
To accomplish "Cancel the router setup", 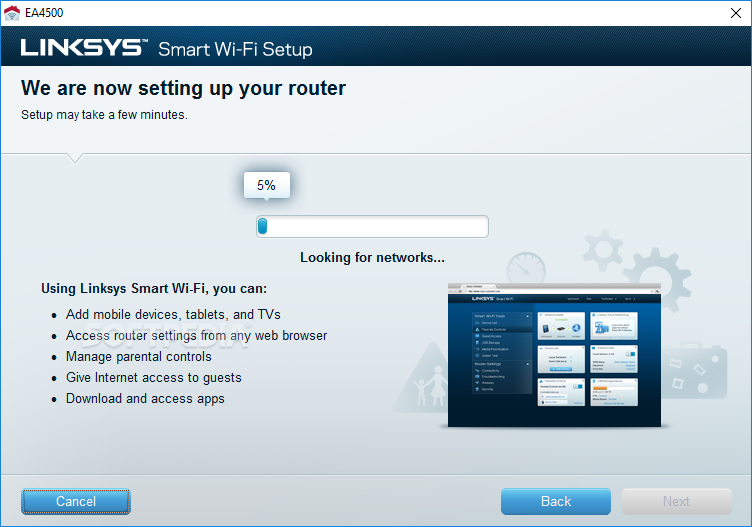I will 76,502.
